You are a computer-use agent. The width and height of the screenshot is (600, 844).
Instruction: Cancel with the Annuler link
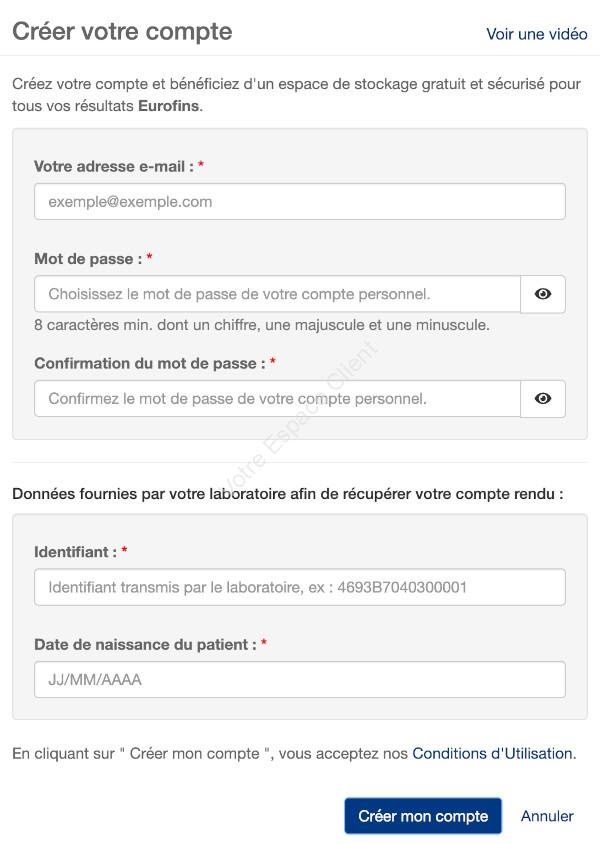coord(547,816)
